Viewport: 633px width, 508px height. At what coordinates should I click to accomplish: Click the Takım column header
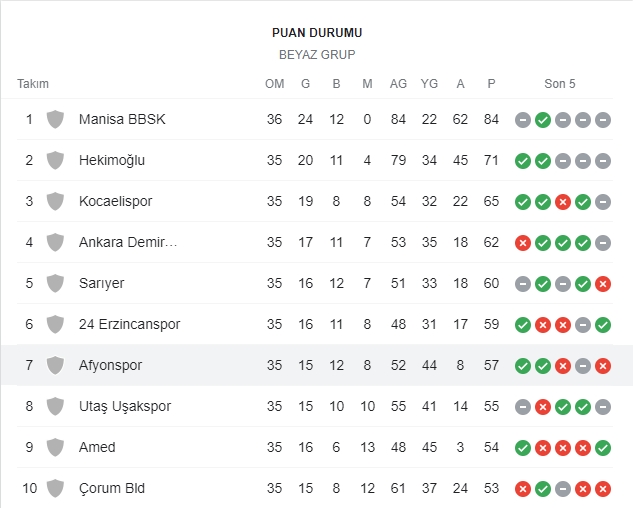click(x=33, y=84)
